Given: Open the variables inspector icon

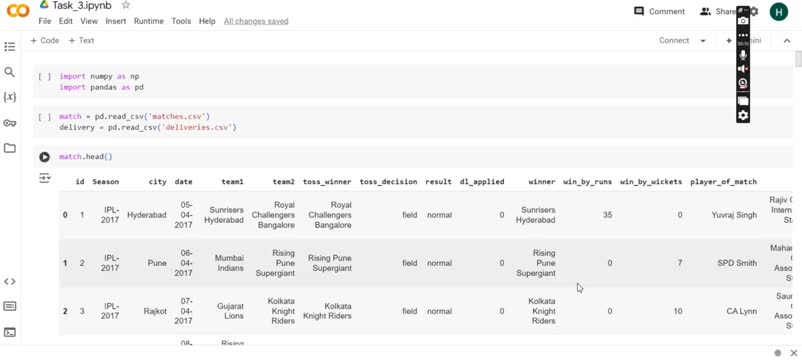Looking at the screenshot, I should pos(9,97).
